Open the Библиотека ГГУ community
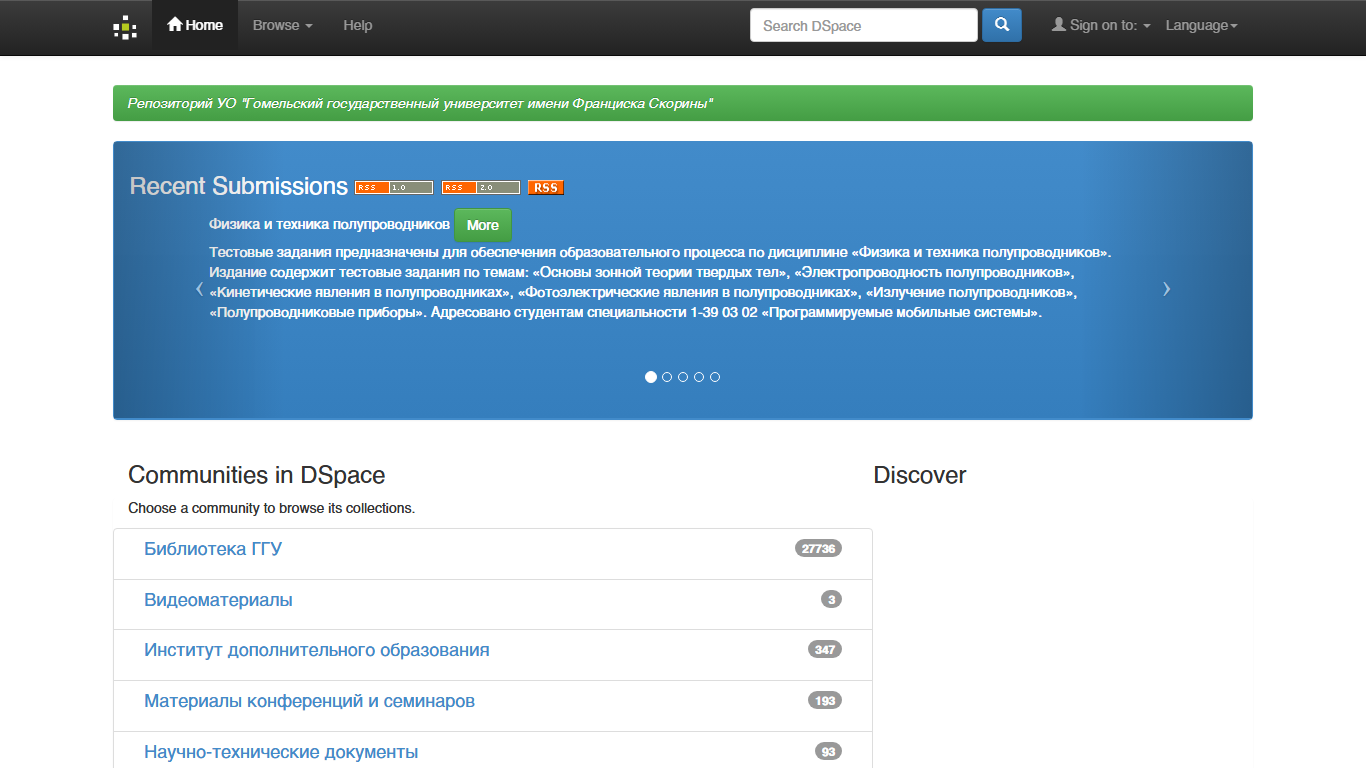The height and width of the screenshot is (768, 1366). pyautogui.click(x=213, y=549)
